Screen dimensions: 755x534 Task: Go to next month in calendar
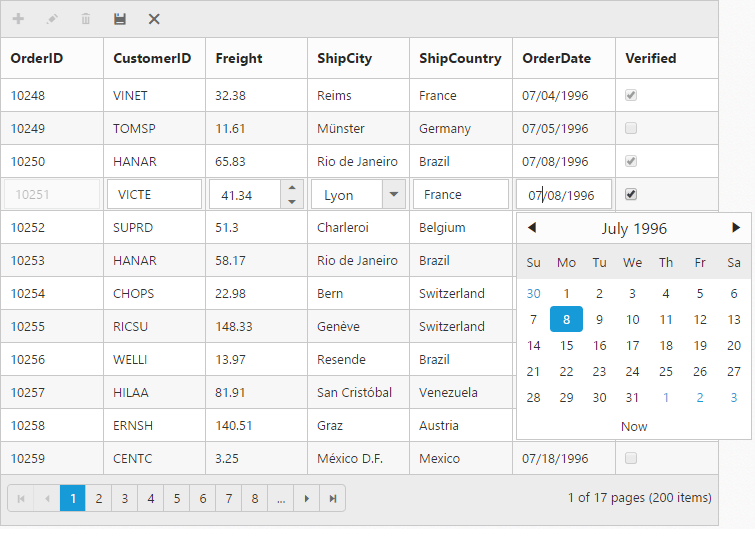[736, 228]
